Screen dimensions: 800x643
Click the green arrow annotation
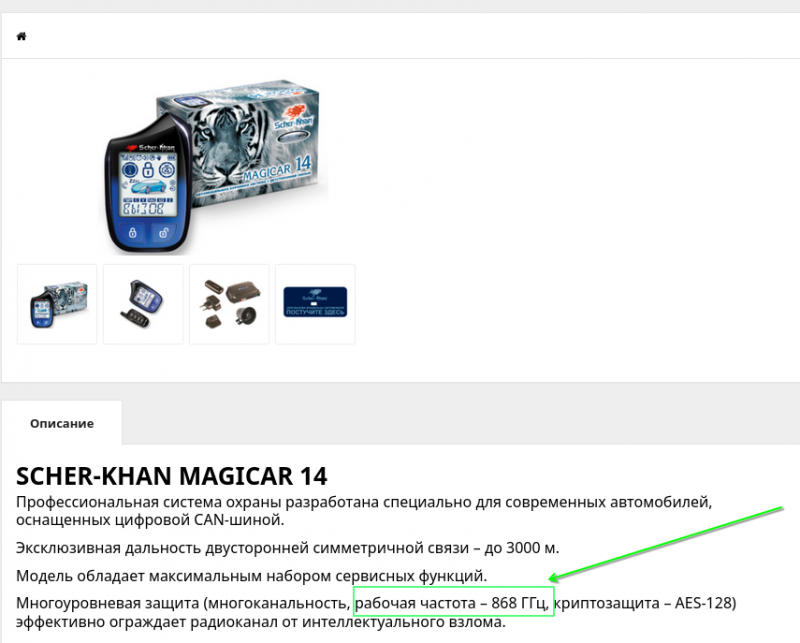coord(665,544)
